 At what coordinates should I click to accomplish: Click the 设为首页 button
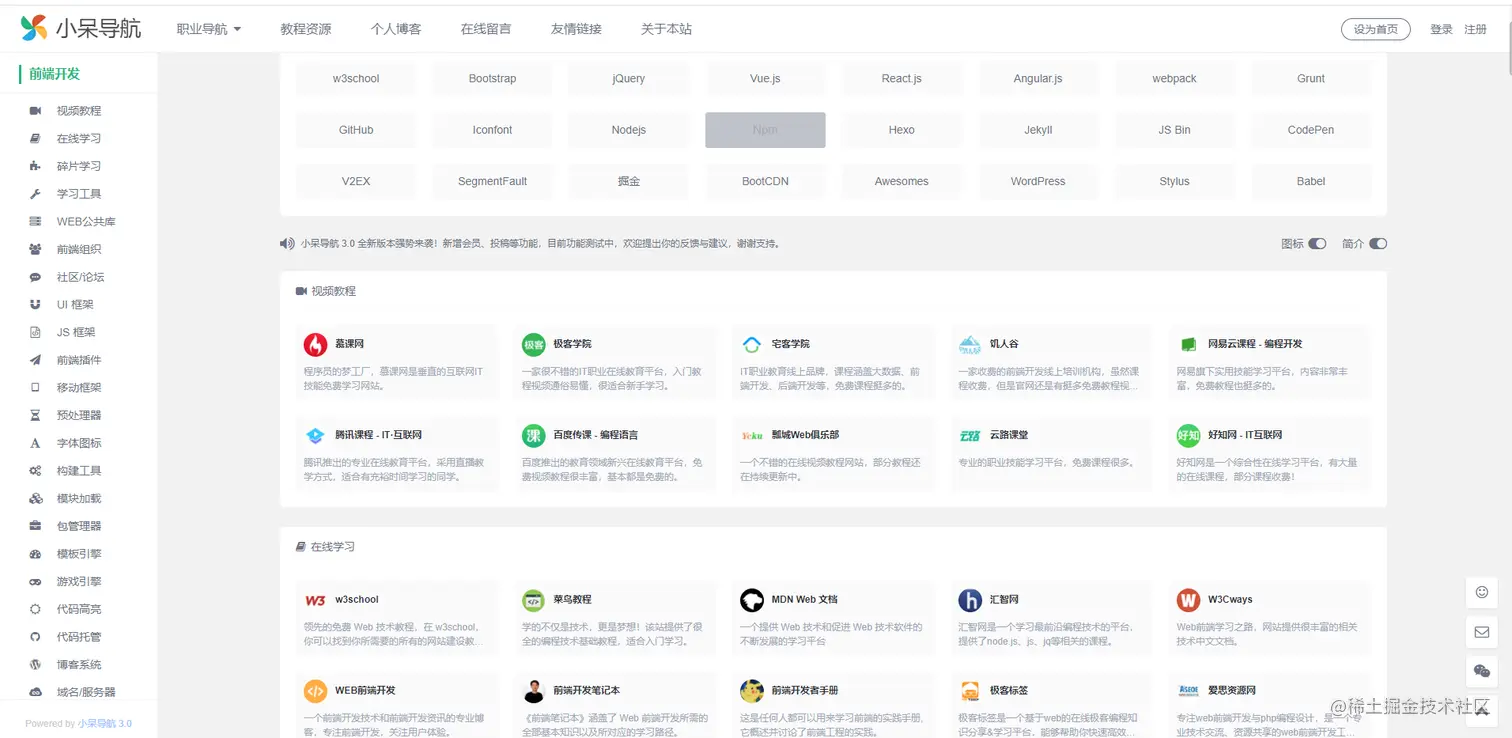point(1376,29)
